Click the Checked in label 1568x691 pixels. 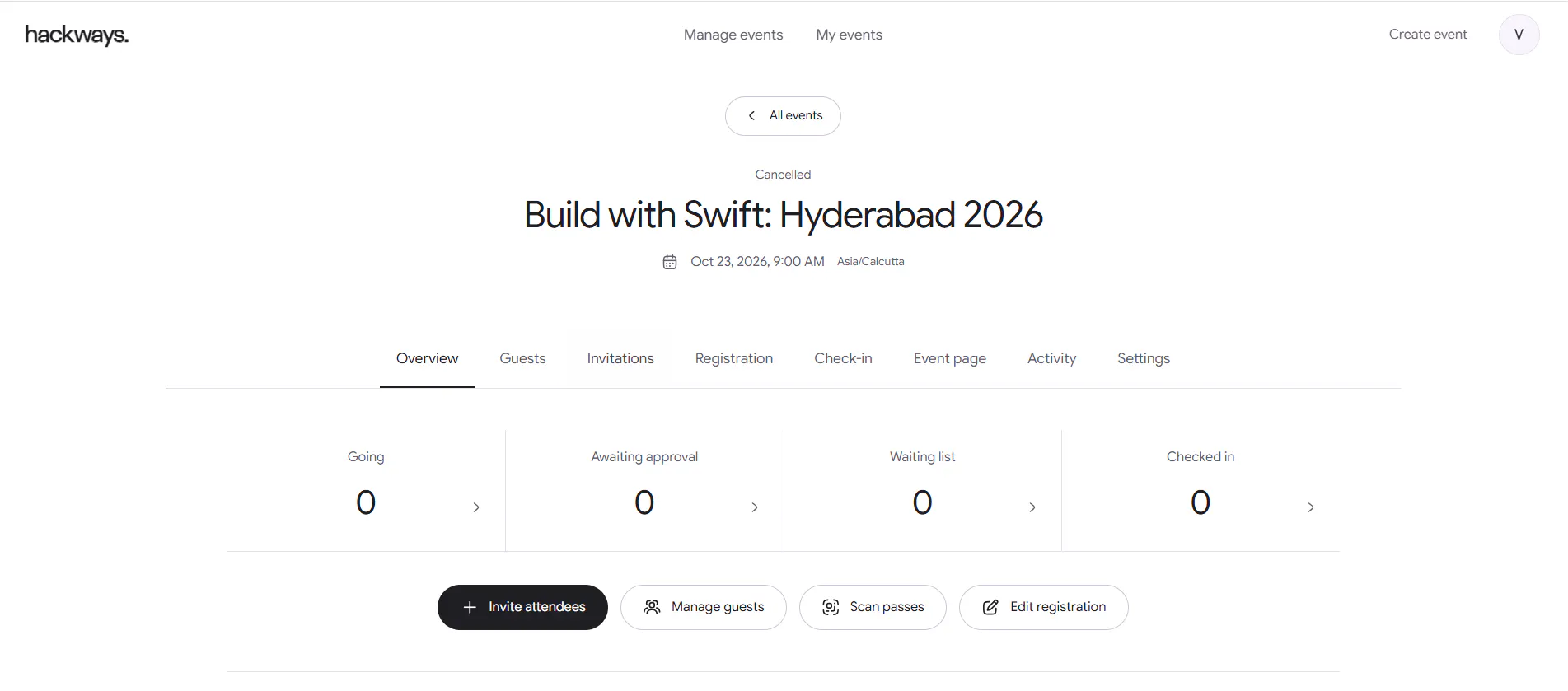coord(1201,457)
